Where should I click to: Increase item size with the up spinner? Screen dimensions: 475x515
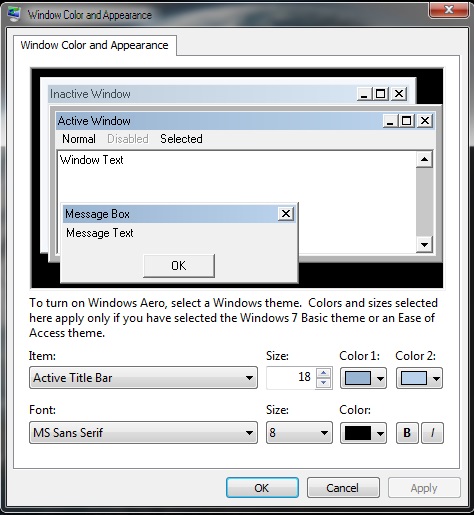click(x=323, y=373)
